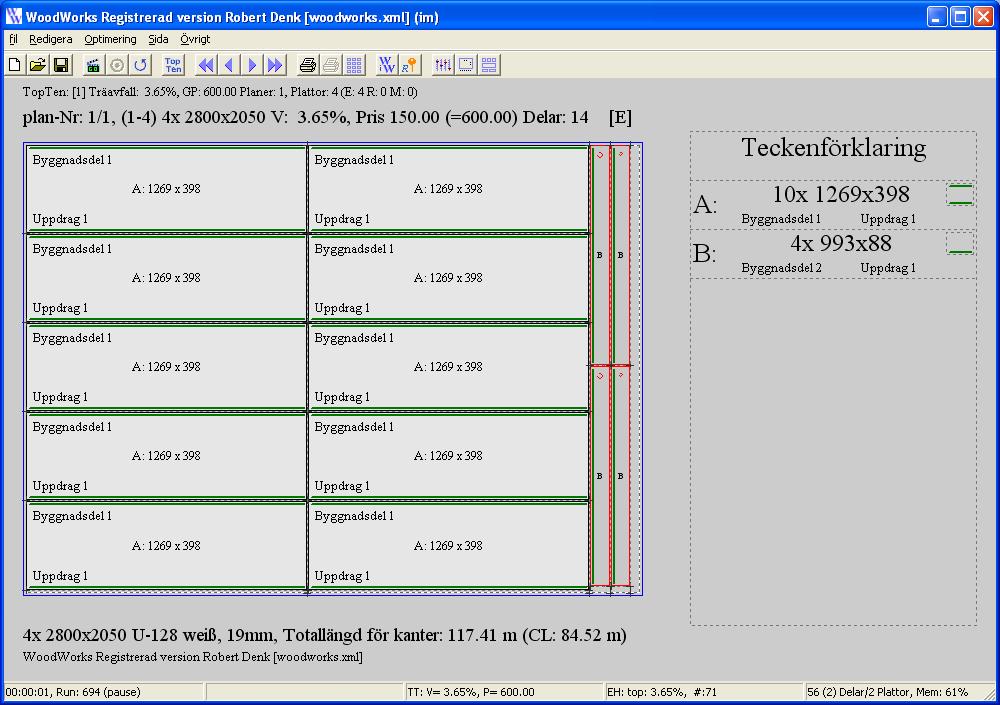Viewport: 1000px width, 705px height.
Task: Save using the floppy disk icon
Action: click(x=61, y=64)
